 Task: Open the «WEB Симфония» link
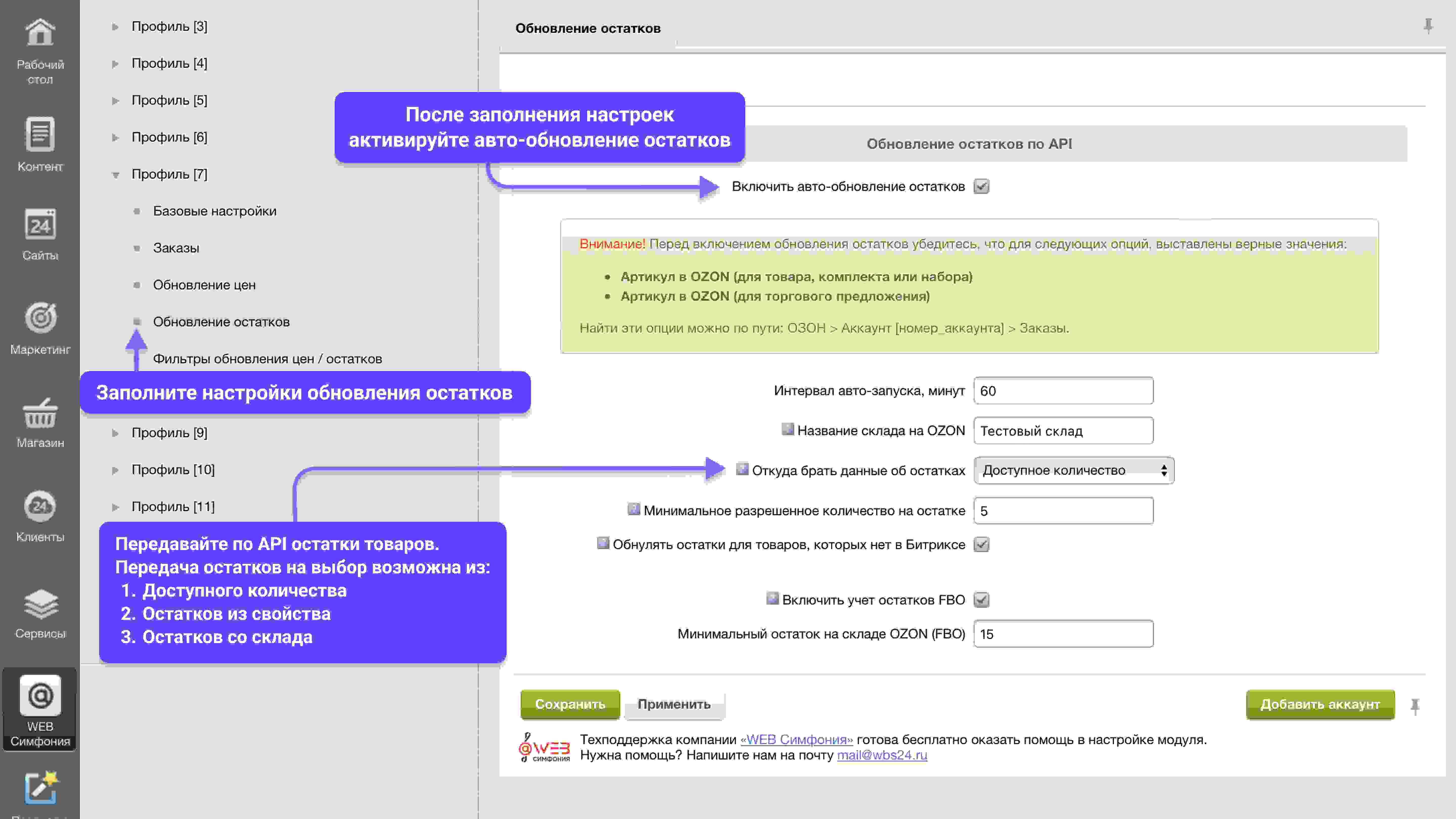coord(797,739)
